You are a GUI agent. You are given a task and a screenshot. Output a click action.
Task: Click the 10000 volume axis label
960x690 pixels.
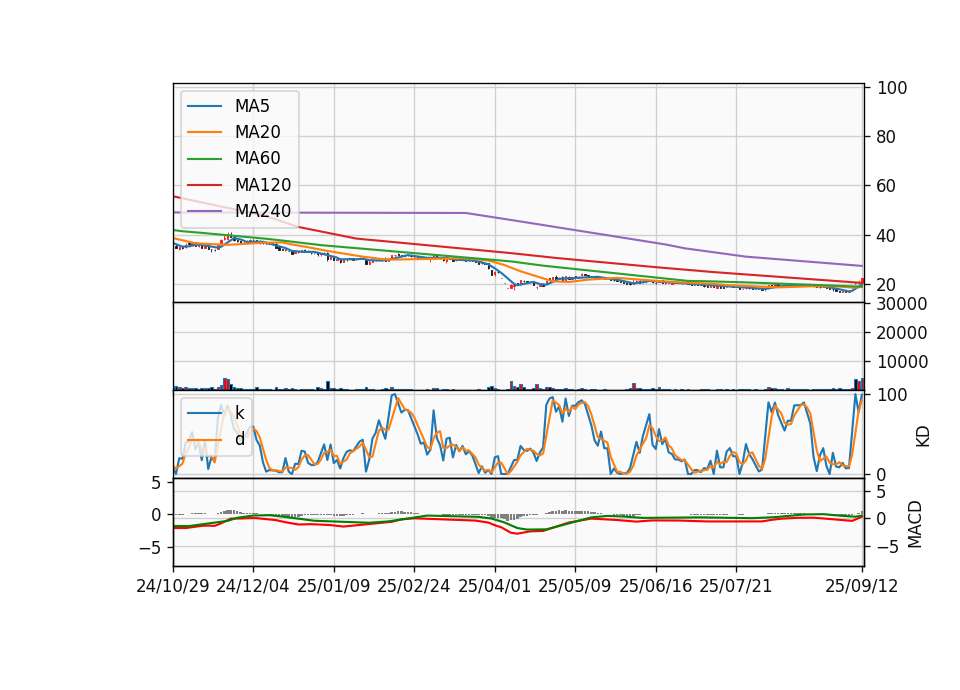coord(902,362)
